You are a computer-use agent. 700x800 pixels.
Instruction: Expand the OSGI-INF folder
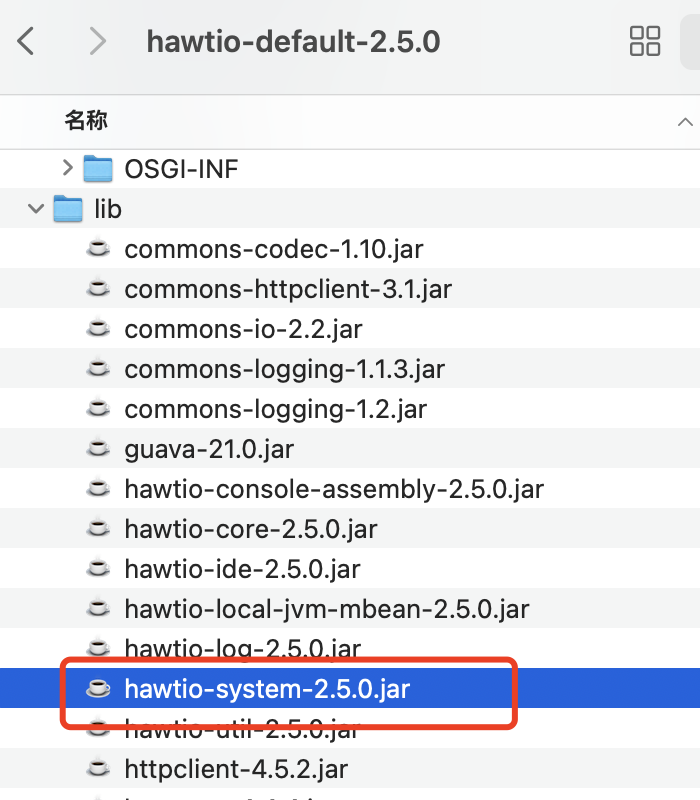67,168
